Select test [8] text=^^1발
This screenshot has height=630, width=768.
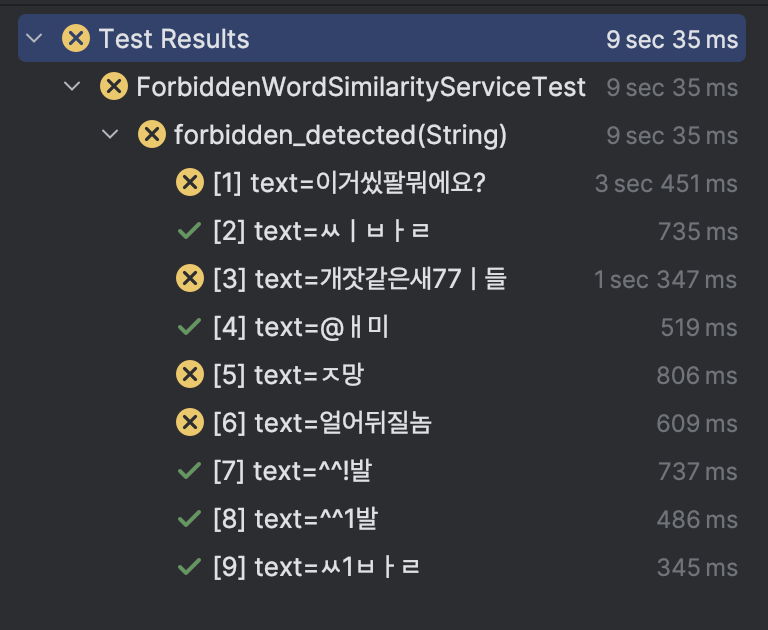tap(296, 519)
